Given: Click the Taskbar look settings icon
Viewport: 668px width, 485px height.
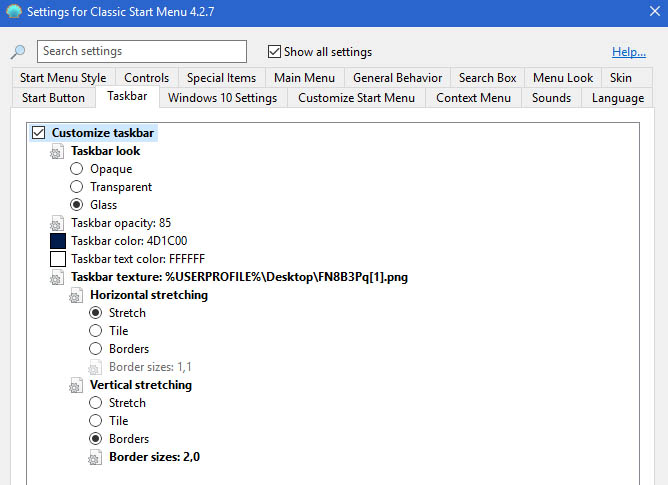Looking at the screenshot, I should tap(58, 152).
